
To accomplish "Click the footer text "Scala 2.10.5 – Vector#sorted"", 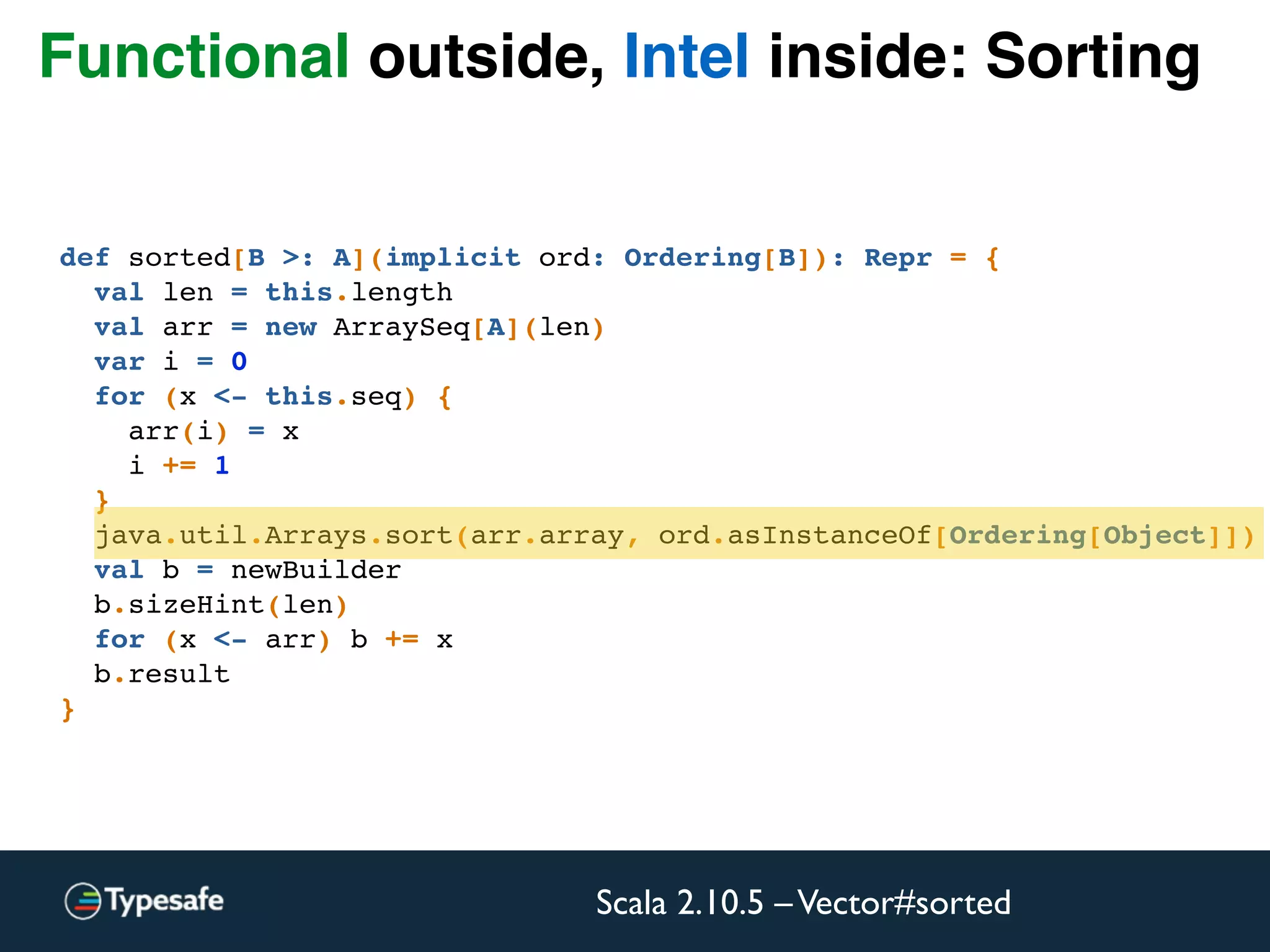I will tap(803, 902).
